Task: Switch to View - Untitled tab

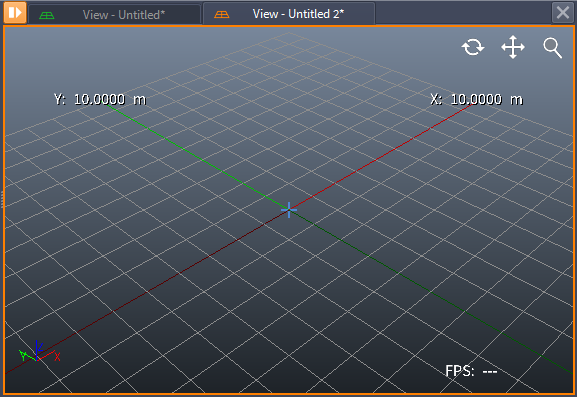Action: pyautogui.click(x=114, y=14)
